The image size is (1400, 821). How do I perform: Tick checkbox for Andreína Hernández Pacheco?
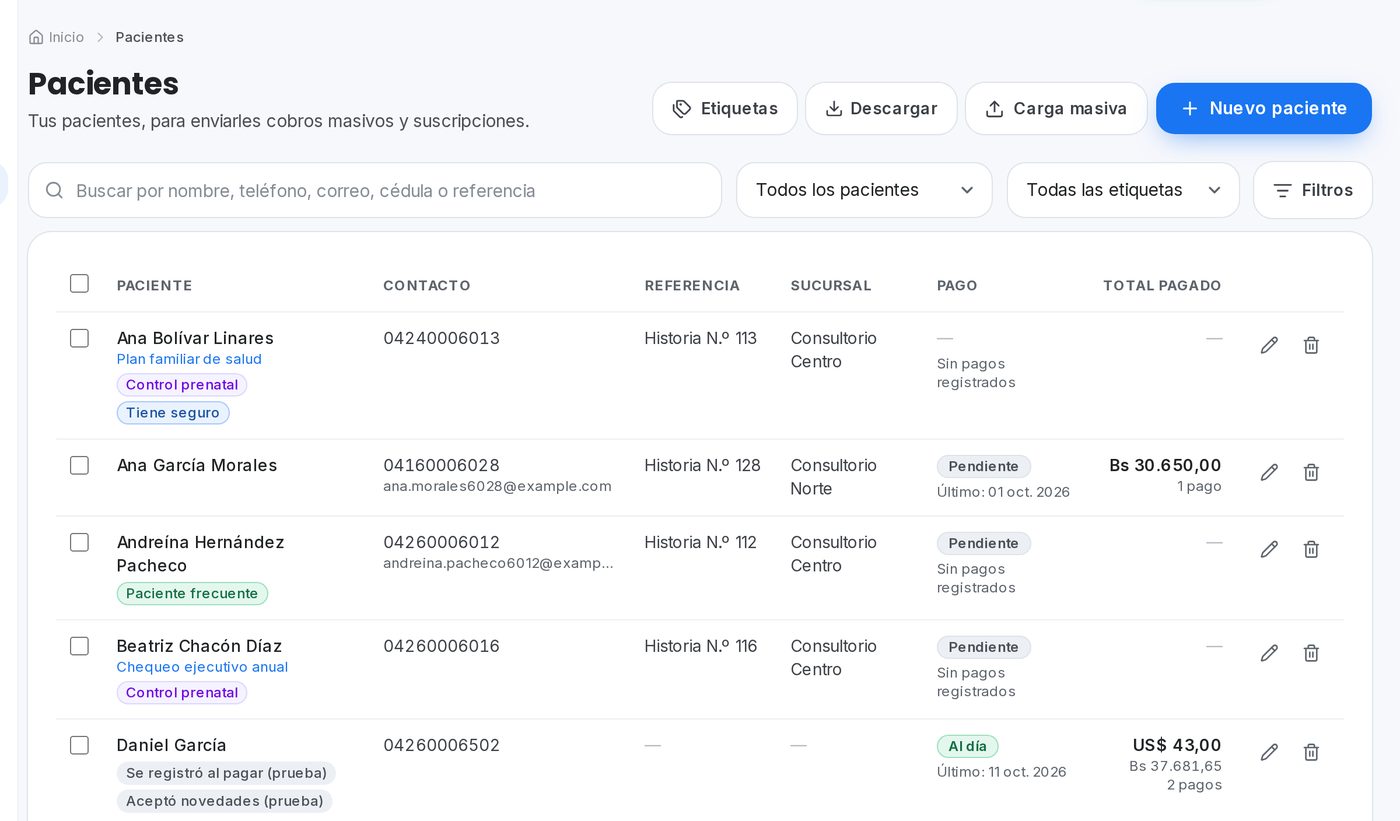tap(79, 542)
